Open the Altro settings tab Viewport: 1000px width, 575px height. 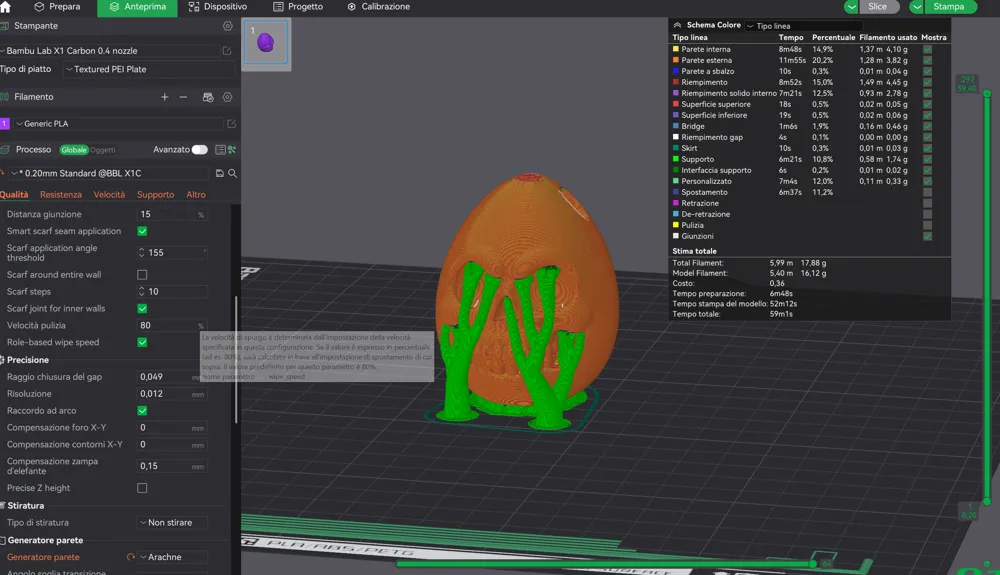[196, 195]
